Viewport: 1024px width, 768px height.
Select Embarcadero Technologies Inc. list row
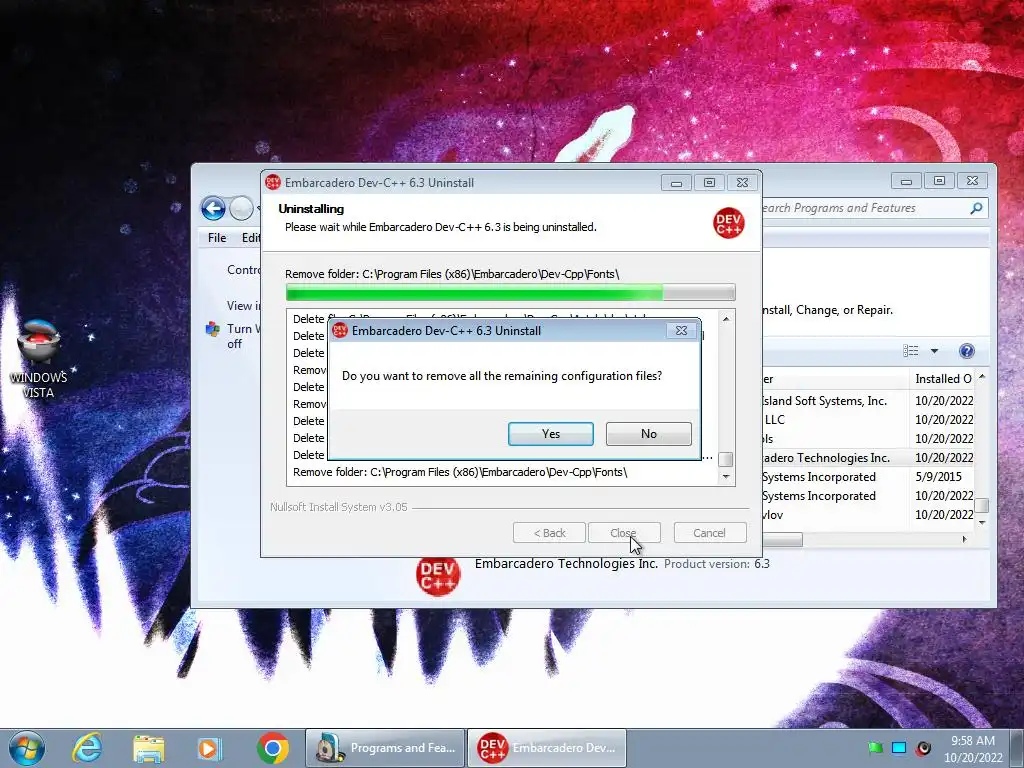pyautogui.click(x=868, y=458)
